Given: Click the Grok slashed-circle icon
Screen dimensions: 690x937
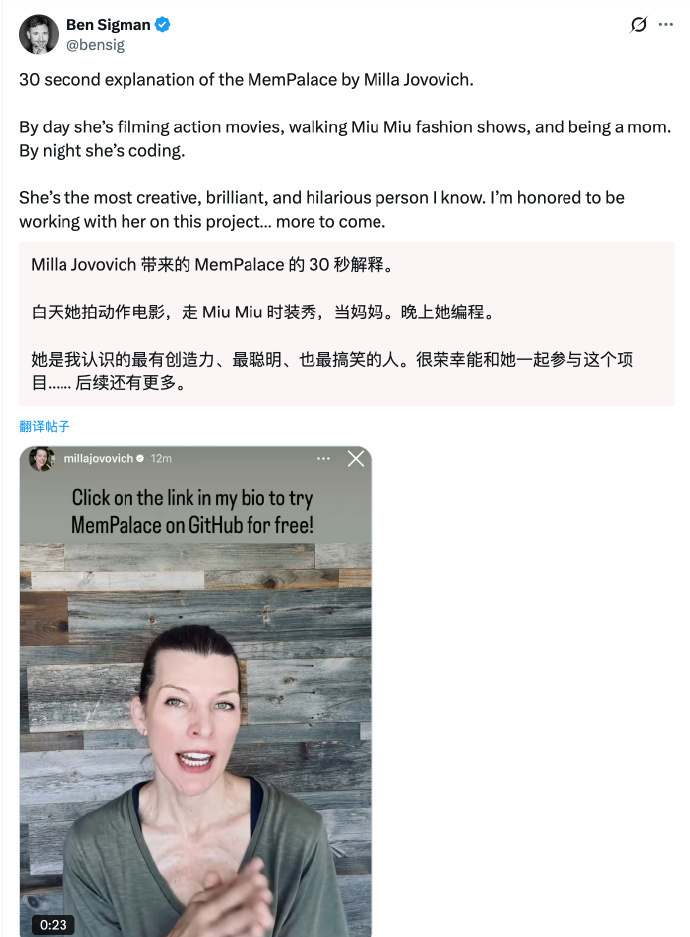Looking at the screenshot, I should pyautogui.click(x=639, y=25).
